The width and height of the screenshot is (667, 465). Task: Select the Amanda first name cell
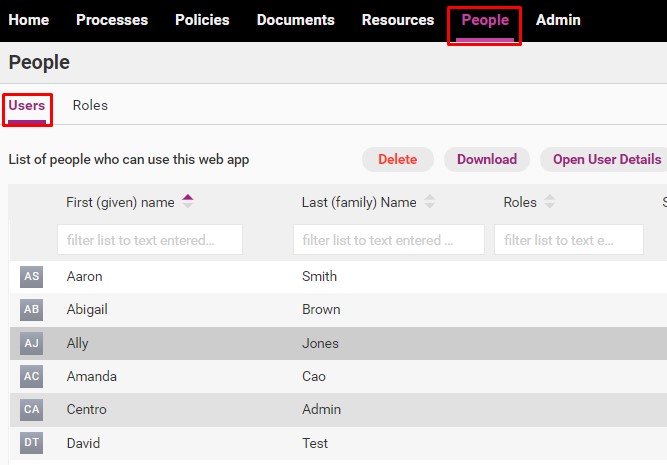(x=91, y=376)
